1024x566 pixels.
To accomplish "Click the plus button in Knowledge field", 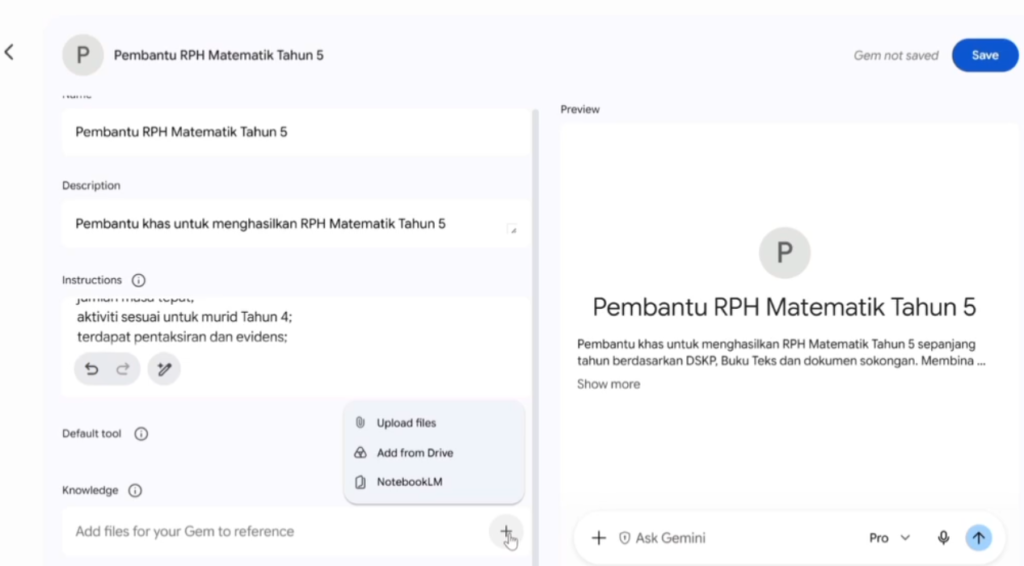I will (506, 532).
